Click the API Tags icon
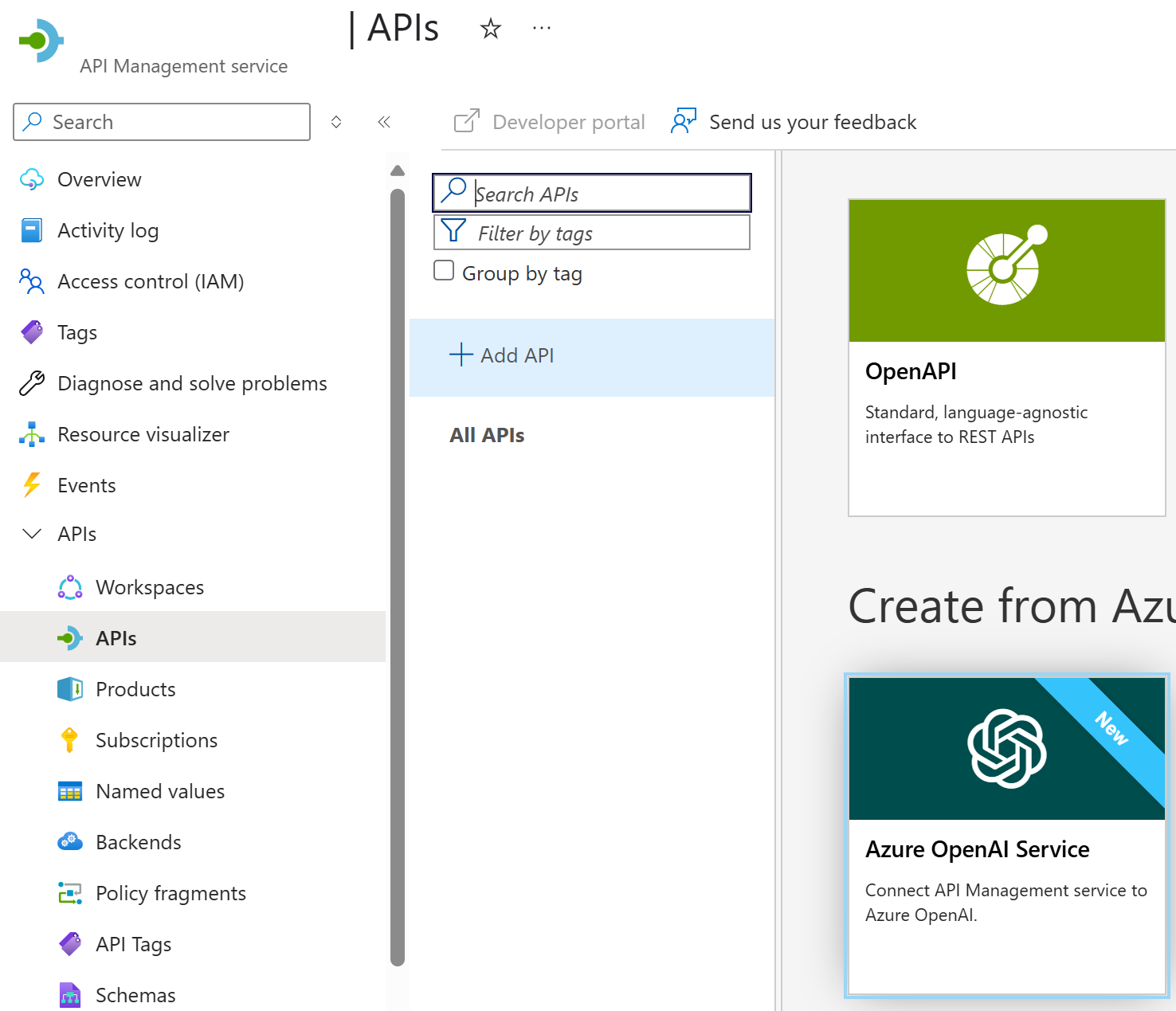1176x1011 pixels. point(70,944)
